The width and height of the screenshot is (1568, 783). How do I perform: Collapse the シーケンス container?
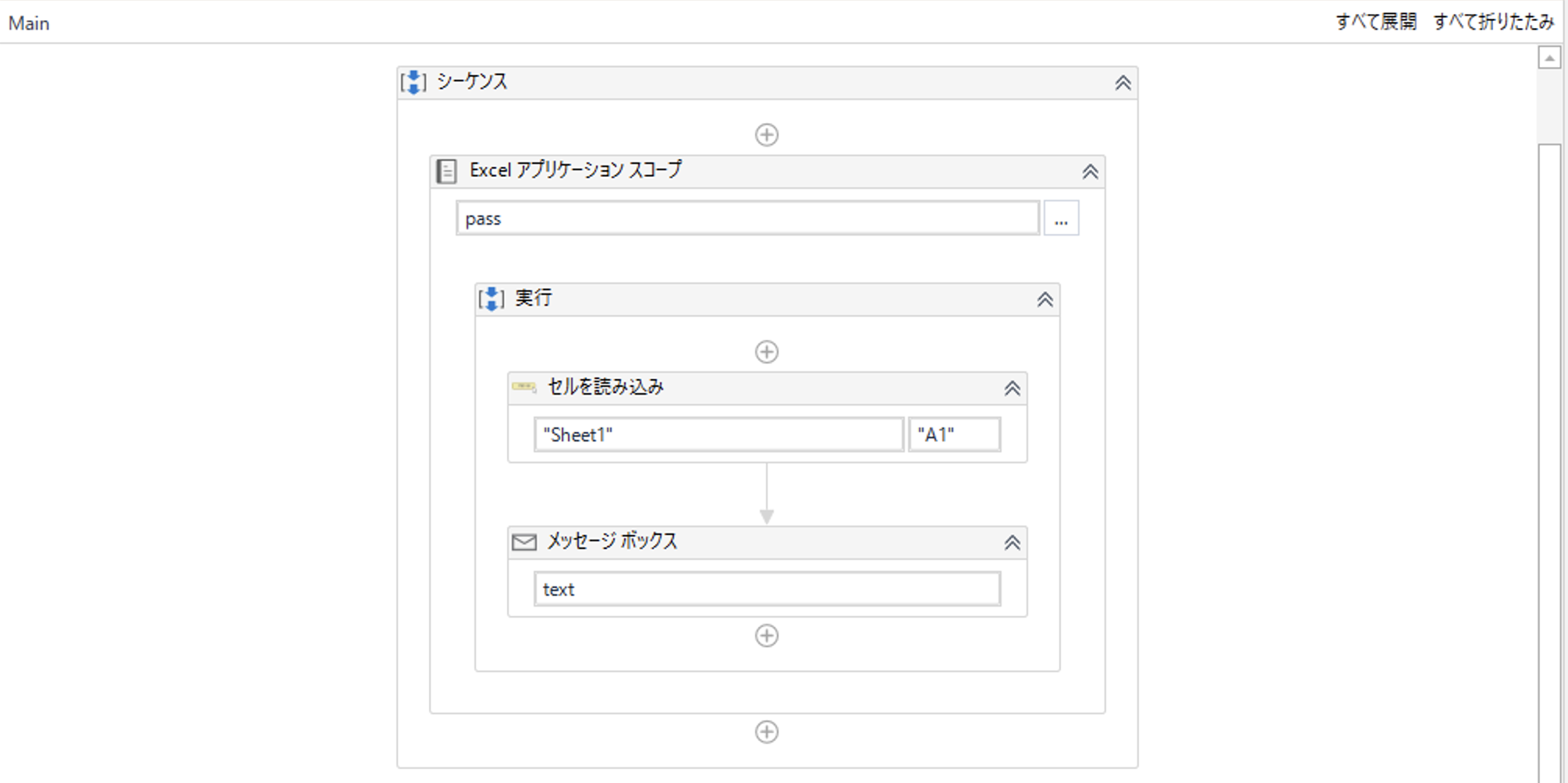[x=1122, y=83]
